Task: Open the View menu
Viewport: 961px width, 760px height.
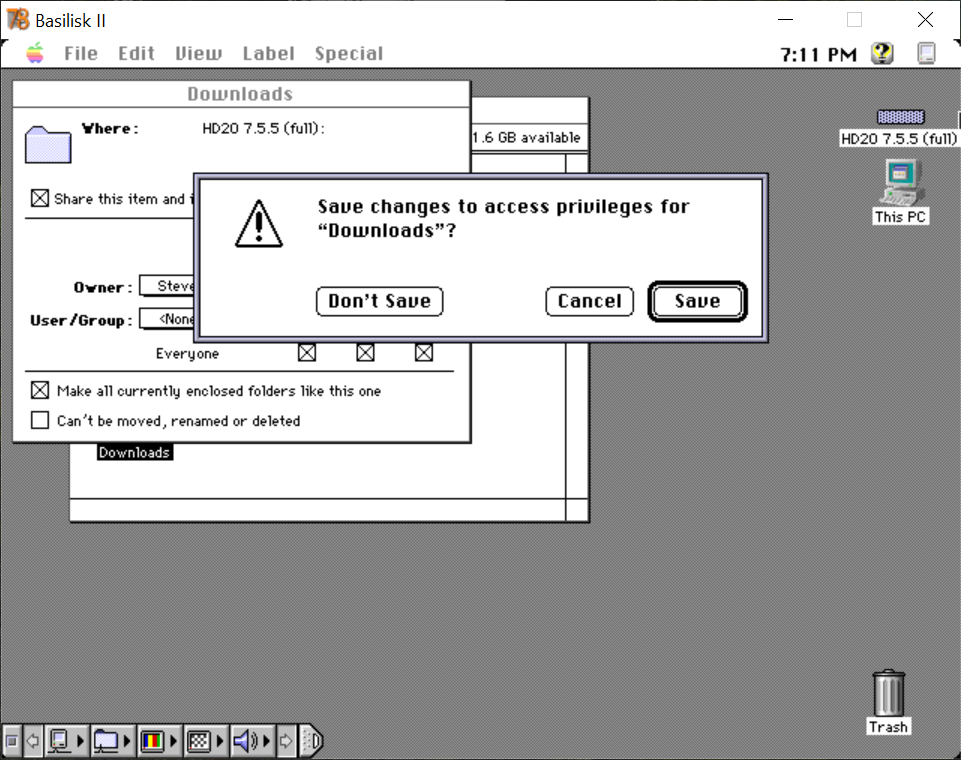Action: coord(199,54)
